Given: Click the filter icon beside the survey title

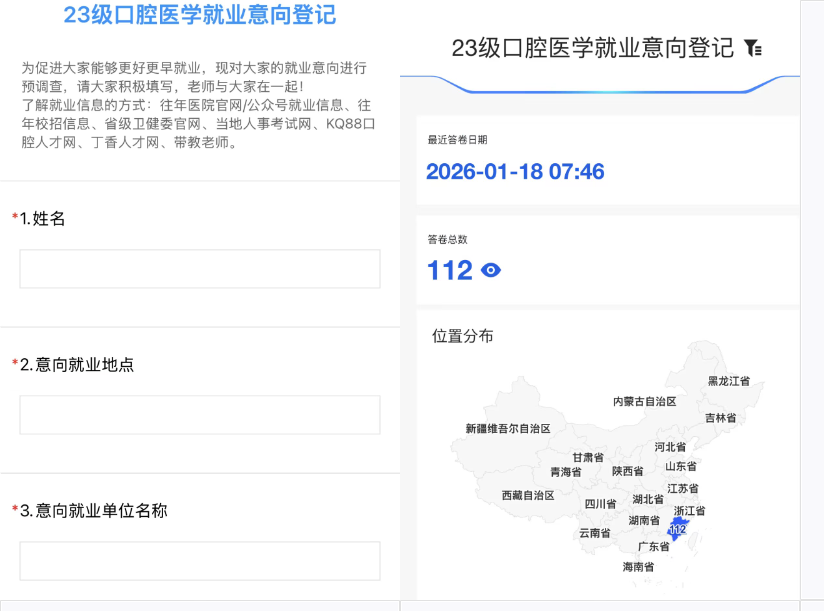Looking at the screenshot, I should click(753, 48).
